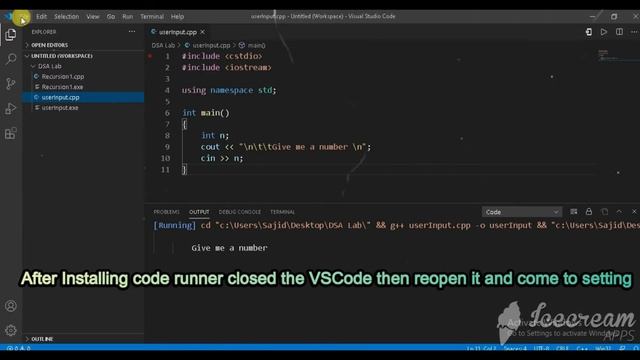
Task: Click the [Running] output command line
Action: [396, 225]
